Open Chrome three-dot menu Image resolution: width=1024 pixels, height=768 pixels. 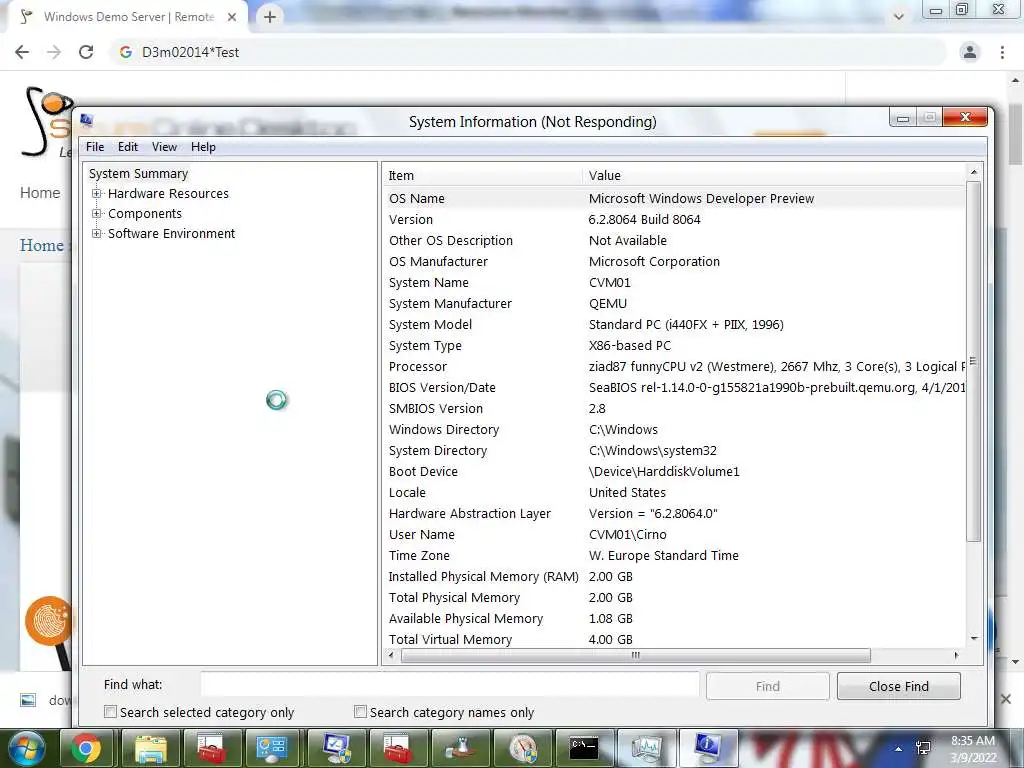tap(1002, 52)
